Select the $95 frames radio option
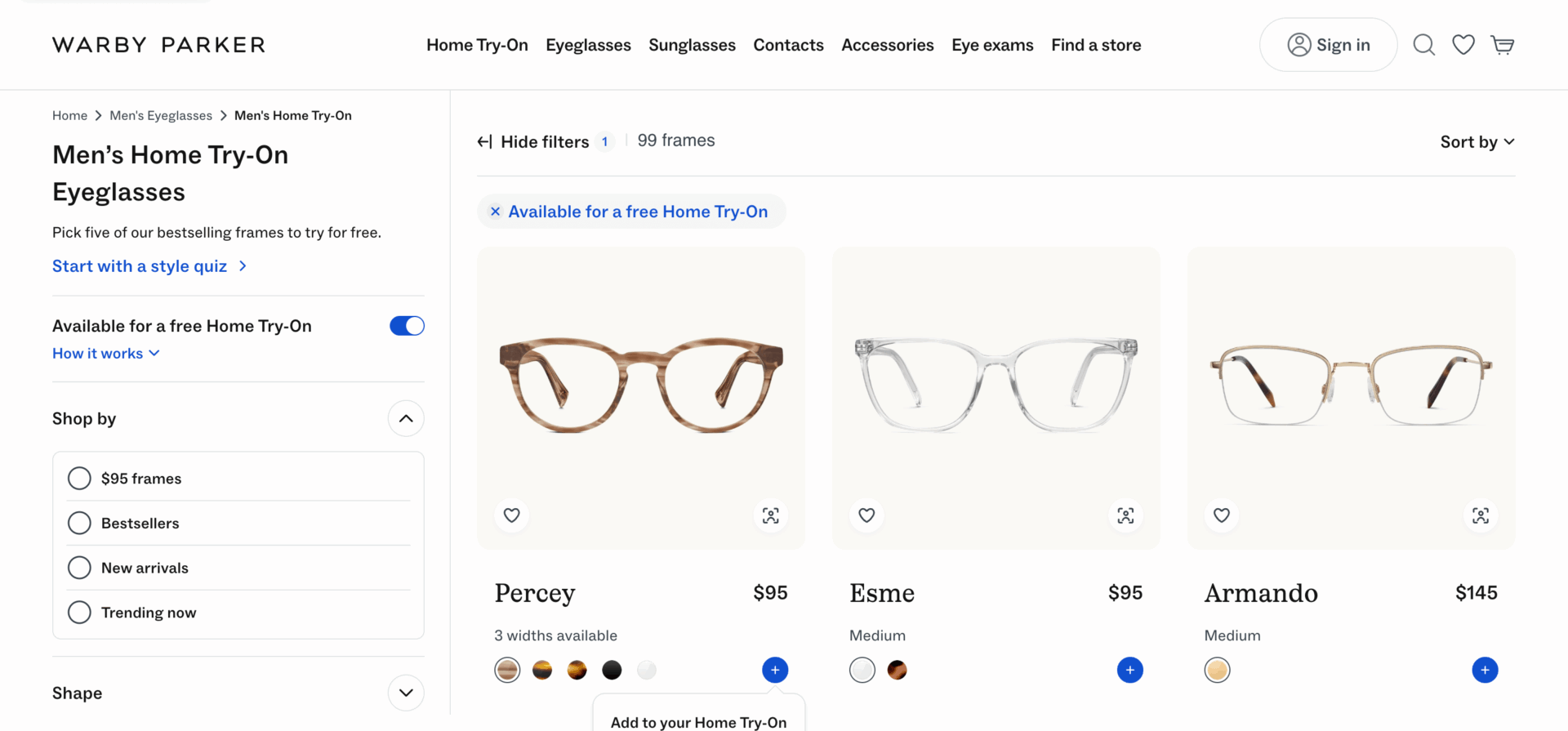1568x731 pixels. coord(79,479)
